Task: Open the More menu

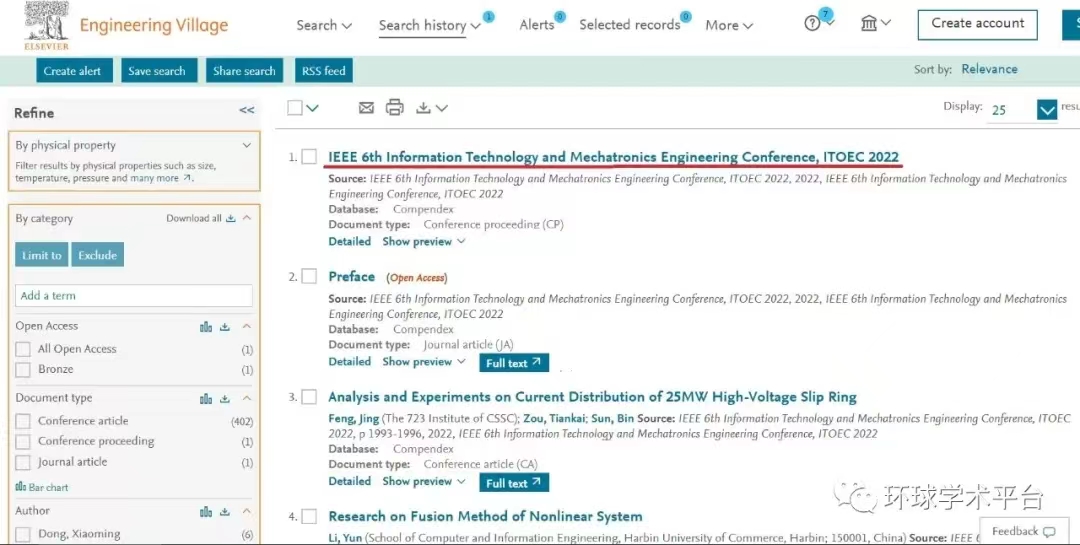Action: coord(729,25)
